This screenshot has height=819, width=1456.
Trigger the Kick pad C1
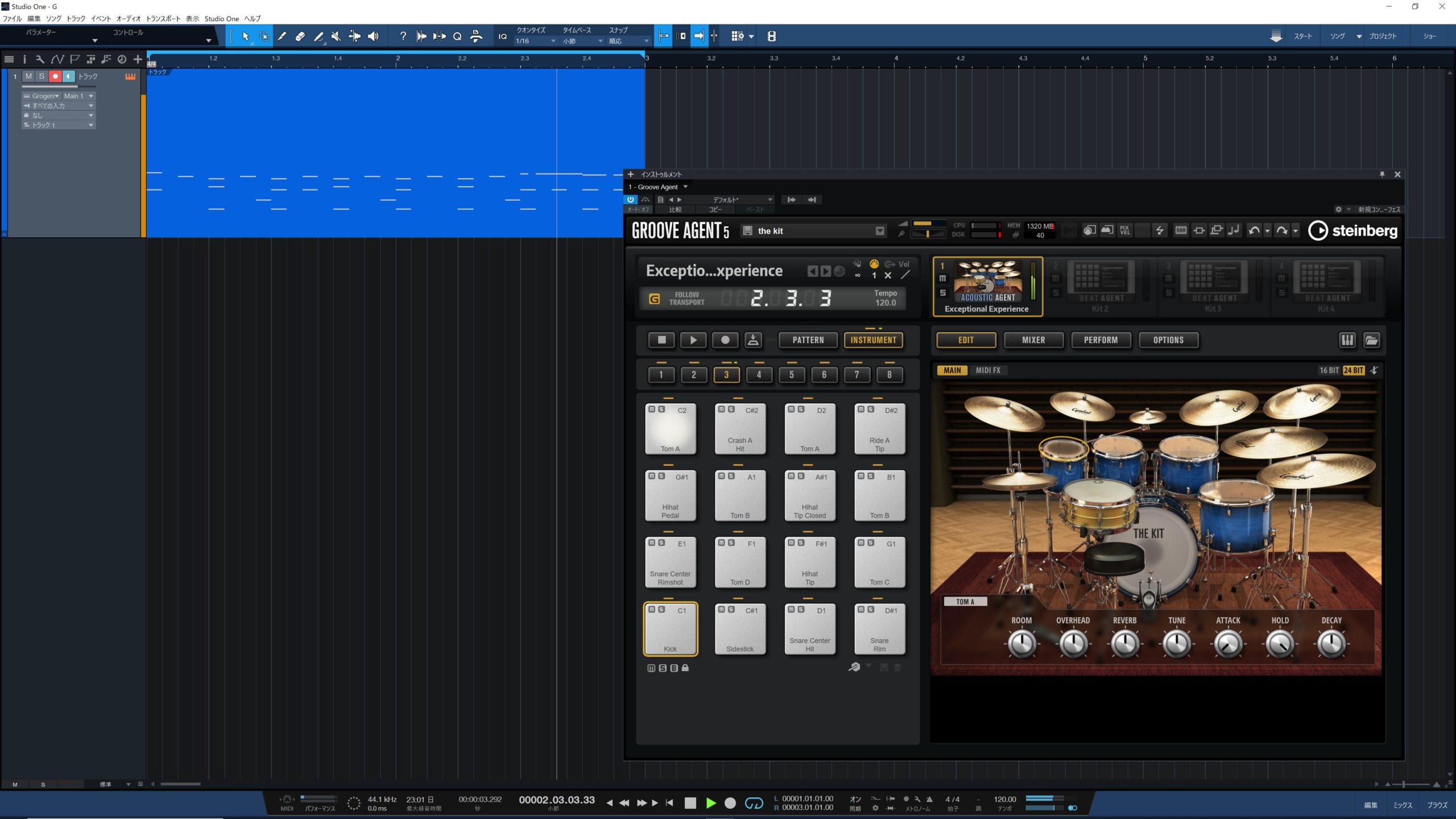click(670, 629)
